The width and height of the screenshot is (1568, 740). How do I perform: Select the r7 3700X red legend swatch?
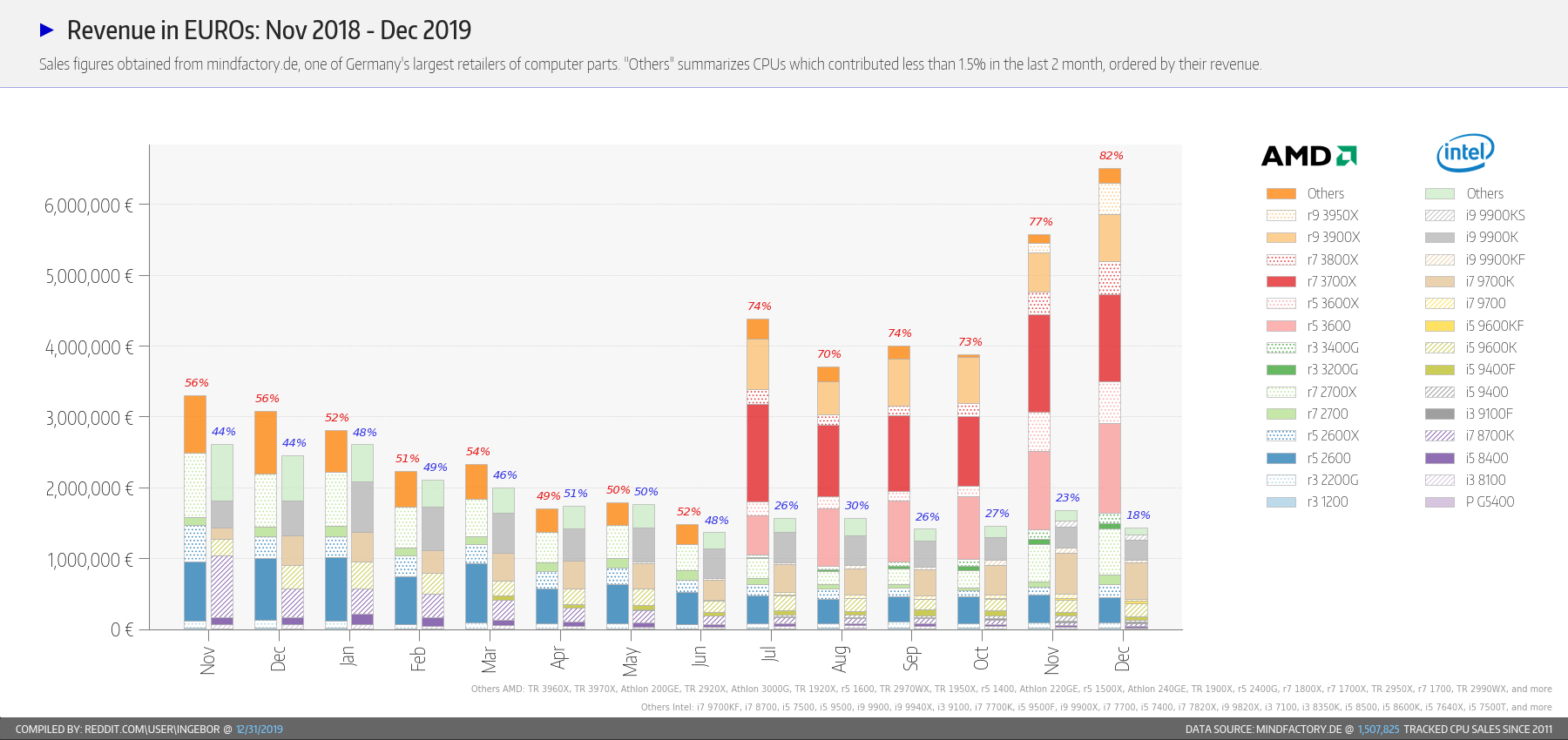(x=1281, y=281)
